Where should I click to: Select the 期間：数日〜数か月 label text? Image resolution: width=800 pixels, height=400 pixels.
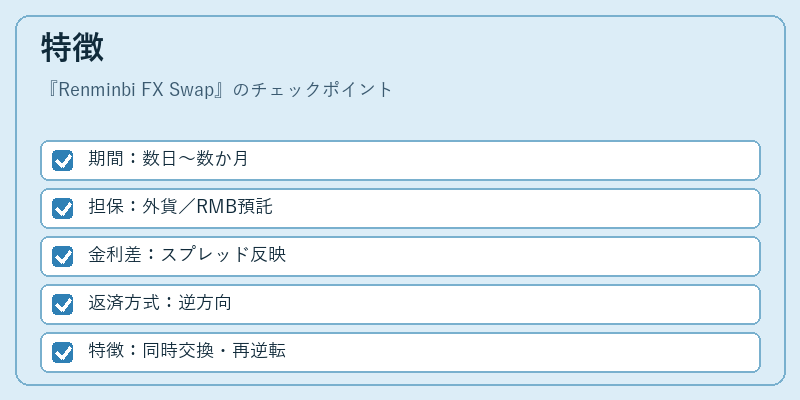(x=168, y=159)
